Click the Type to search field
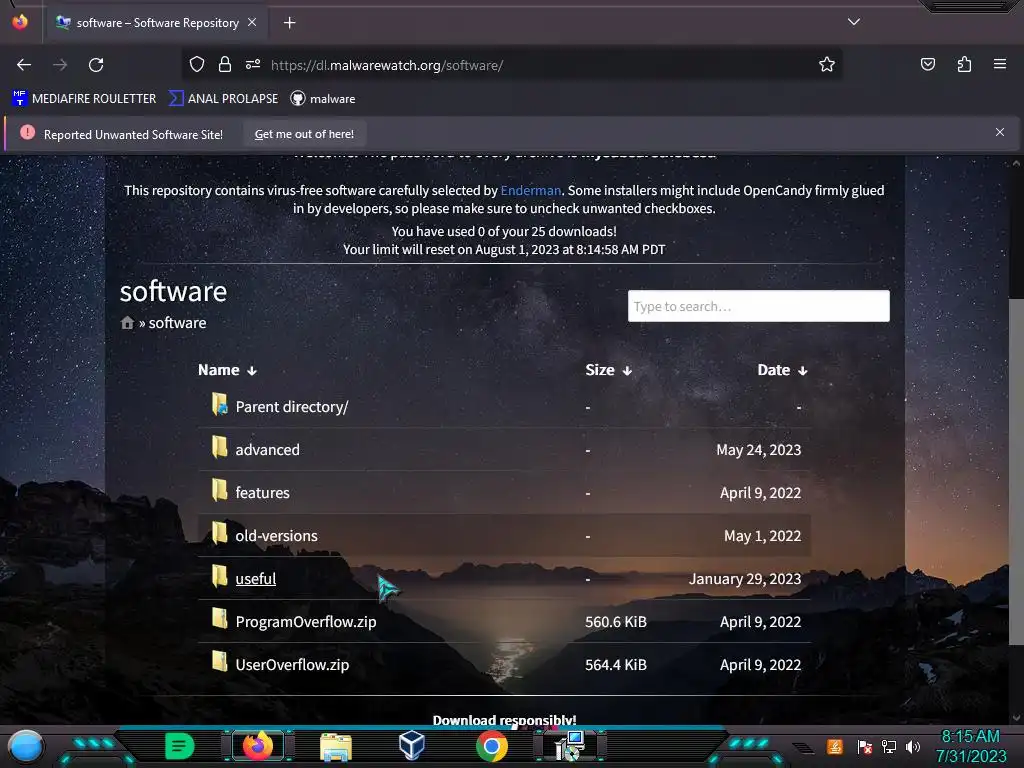The width and height of the screenshot is (1024, 768). click(758, 306)
